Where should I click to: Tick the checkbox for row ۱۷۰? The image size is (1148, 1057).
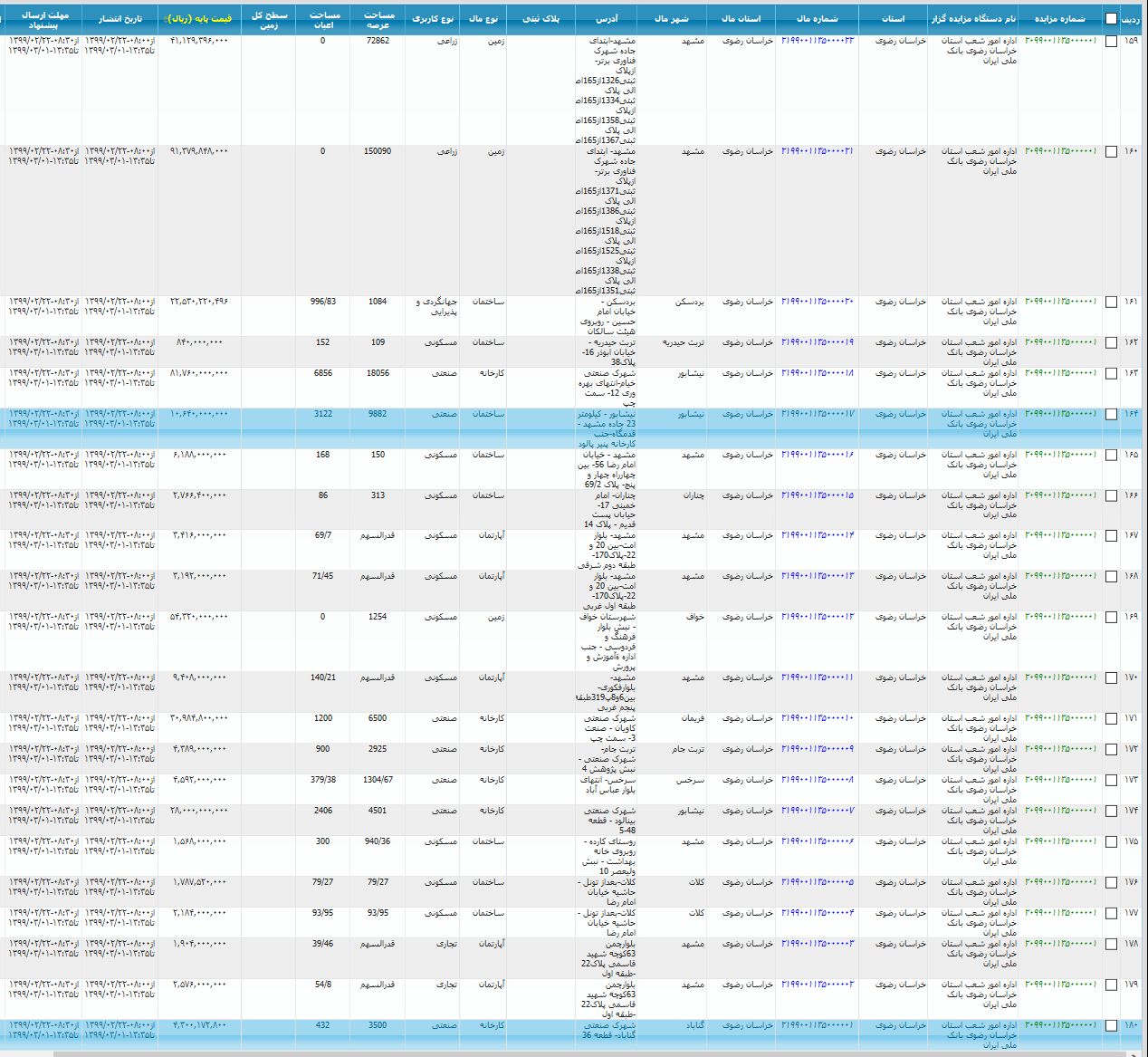tap(1111, 678)
